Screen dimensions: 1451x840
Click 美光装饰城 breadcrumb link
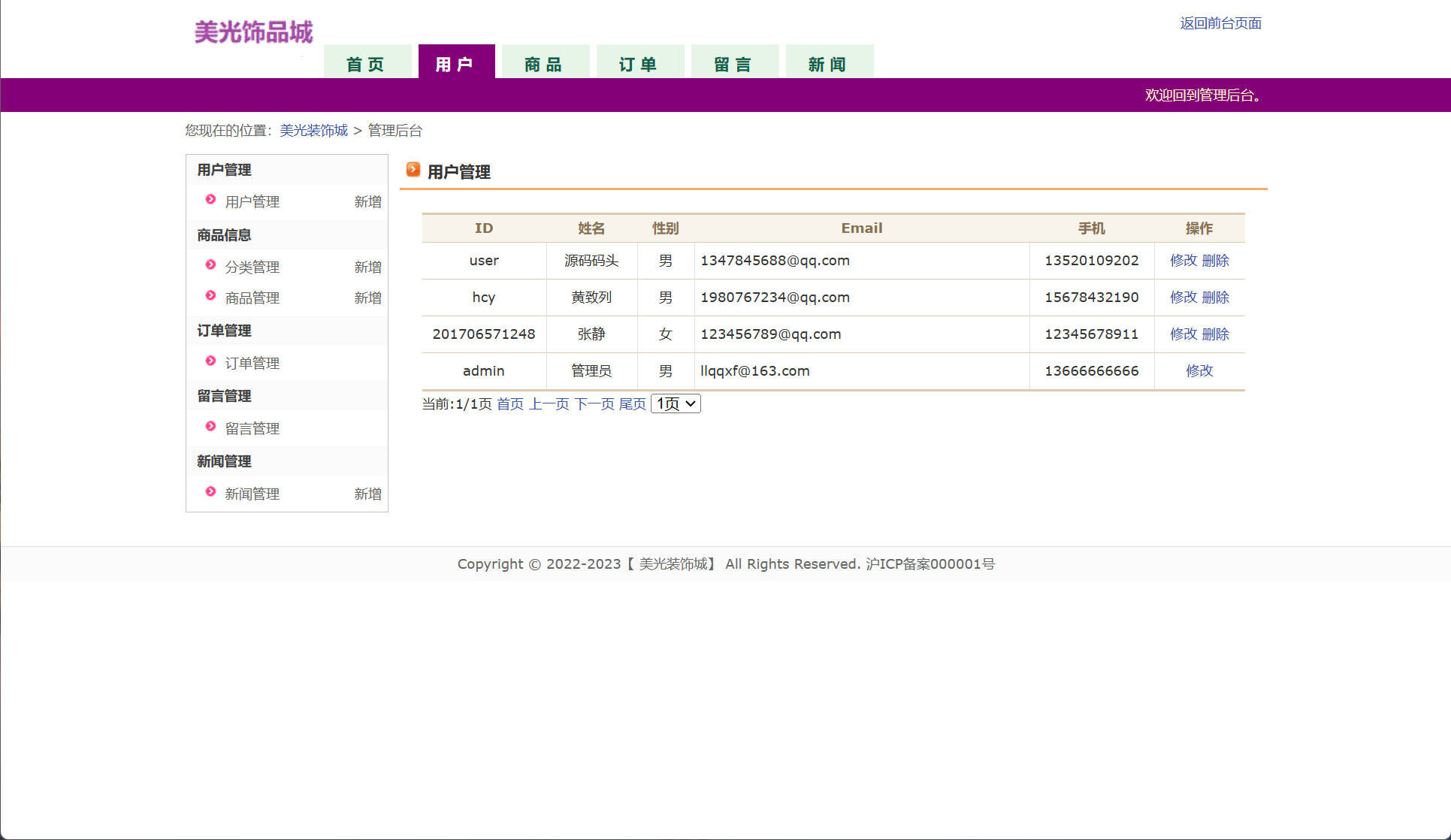tap(313, 131)
